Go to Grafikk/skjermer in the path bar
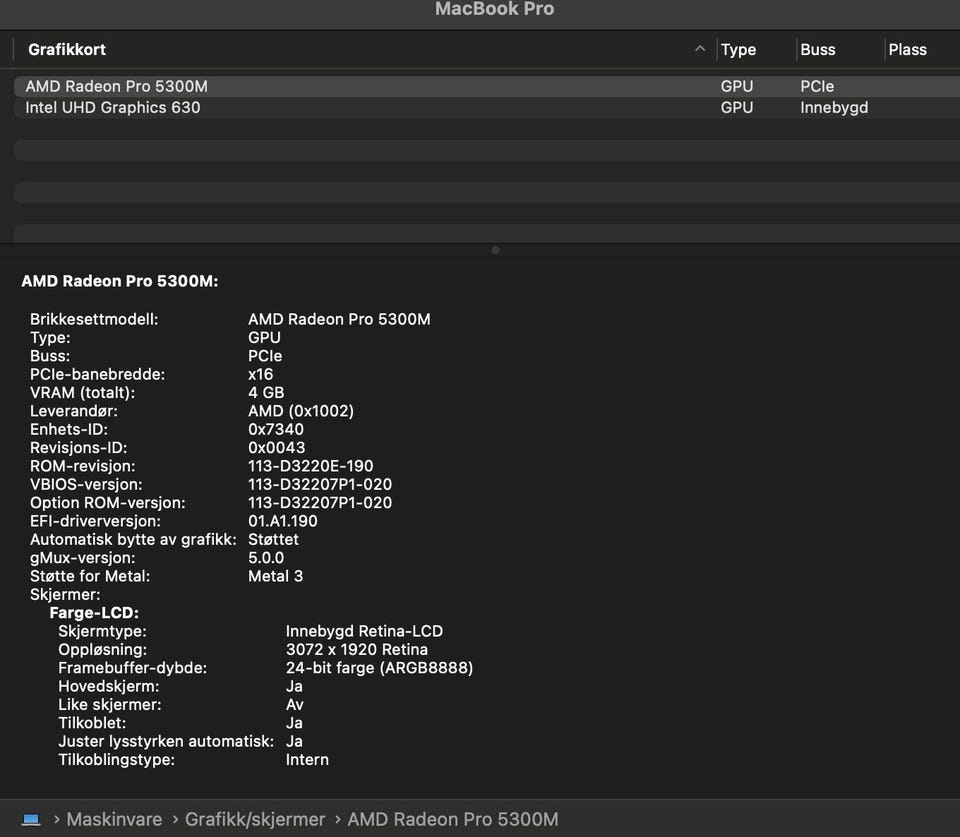Image resolution: width=960 pixels, height=837 pixels. click(255, 819)
